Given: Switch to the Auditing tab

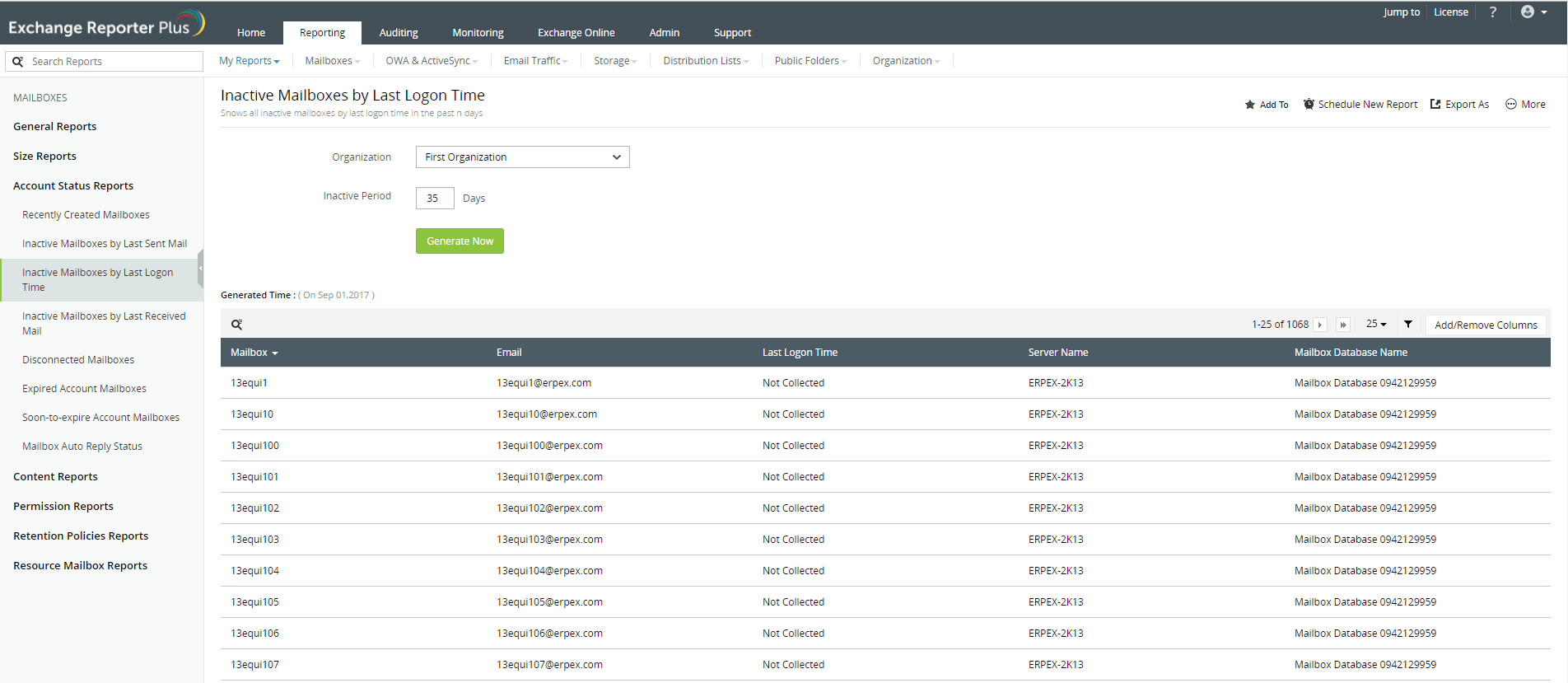Looking at the screenshot, I should point(399,33).
